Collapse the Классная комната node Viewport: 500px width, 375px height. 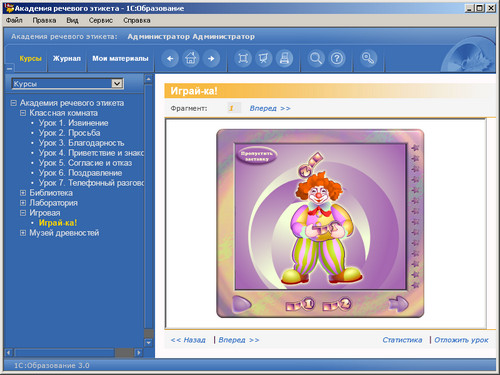click(23, 113)
